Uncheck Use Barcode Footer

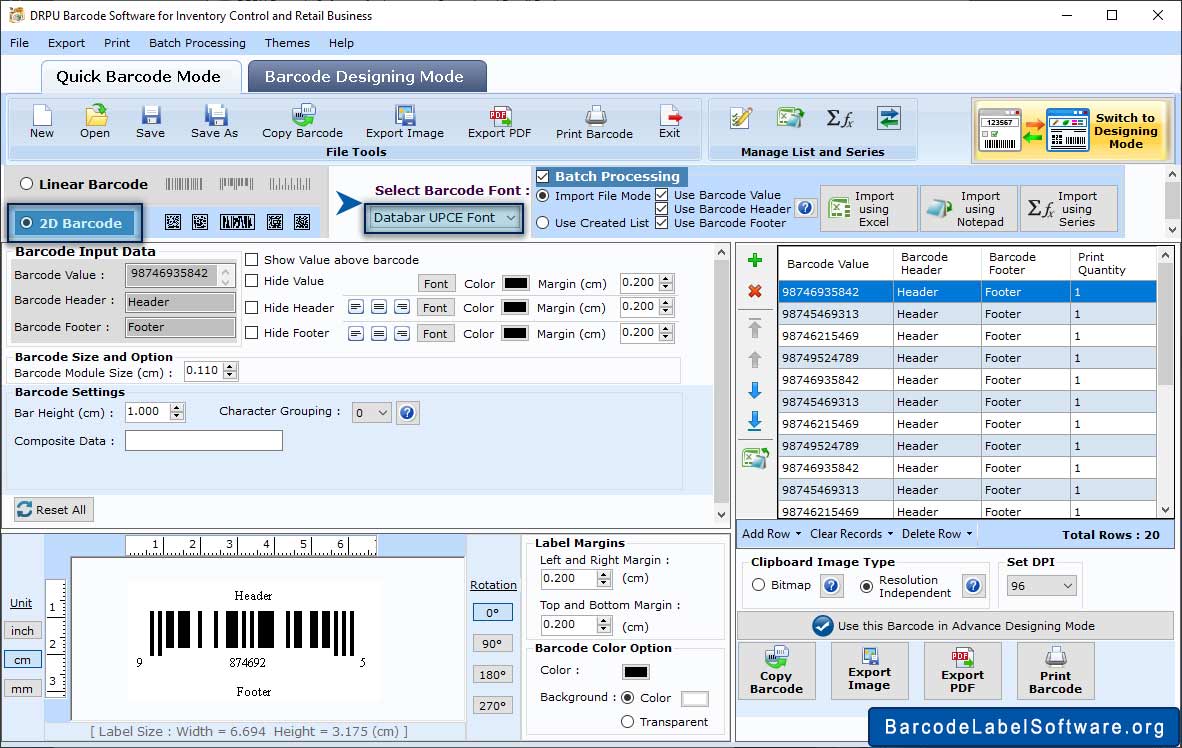661,222
